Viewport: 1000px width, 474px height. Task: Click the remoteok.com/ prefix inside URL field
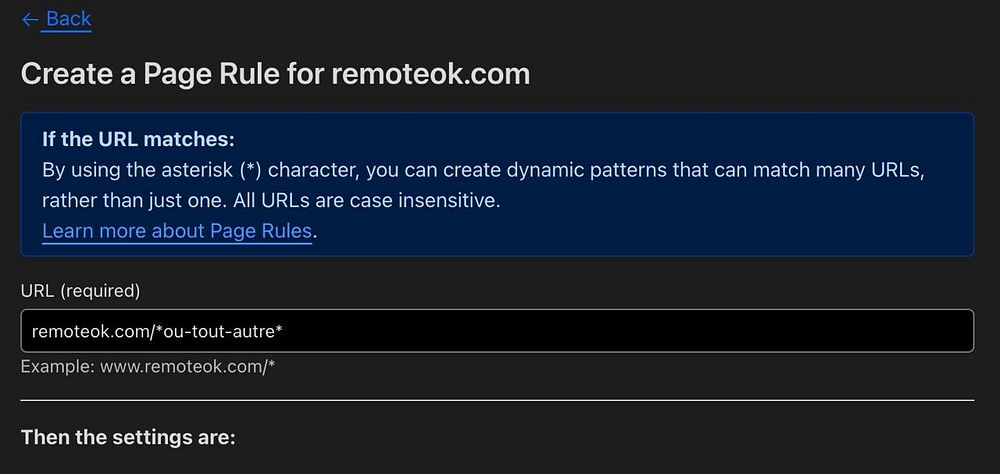click(93, 331)
